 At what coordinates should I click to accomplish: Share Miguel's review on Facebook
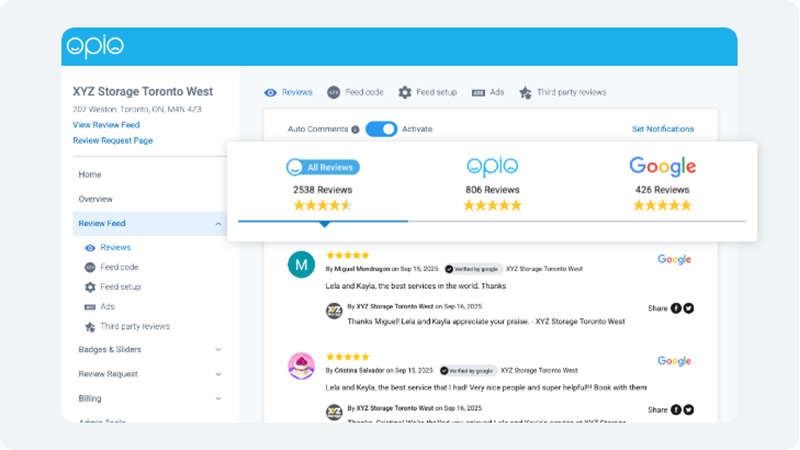(676, 308)
